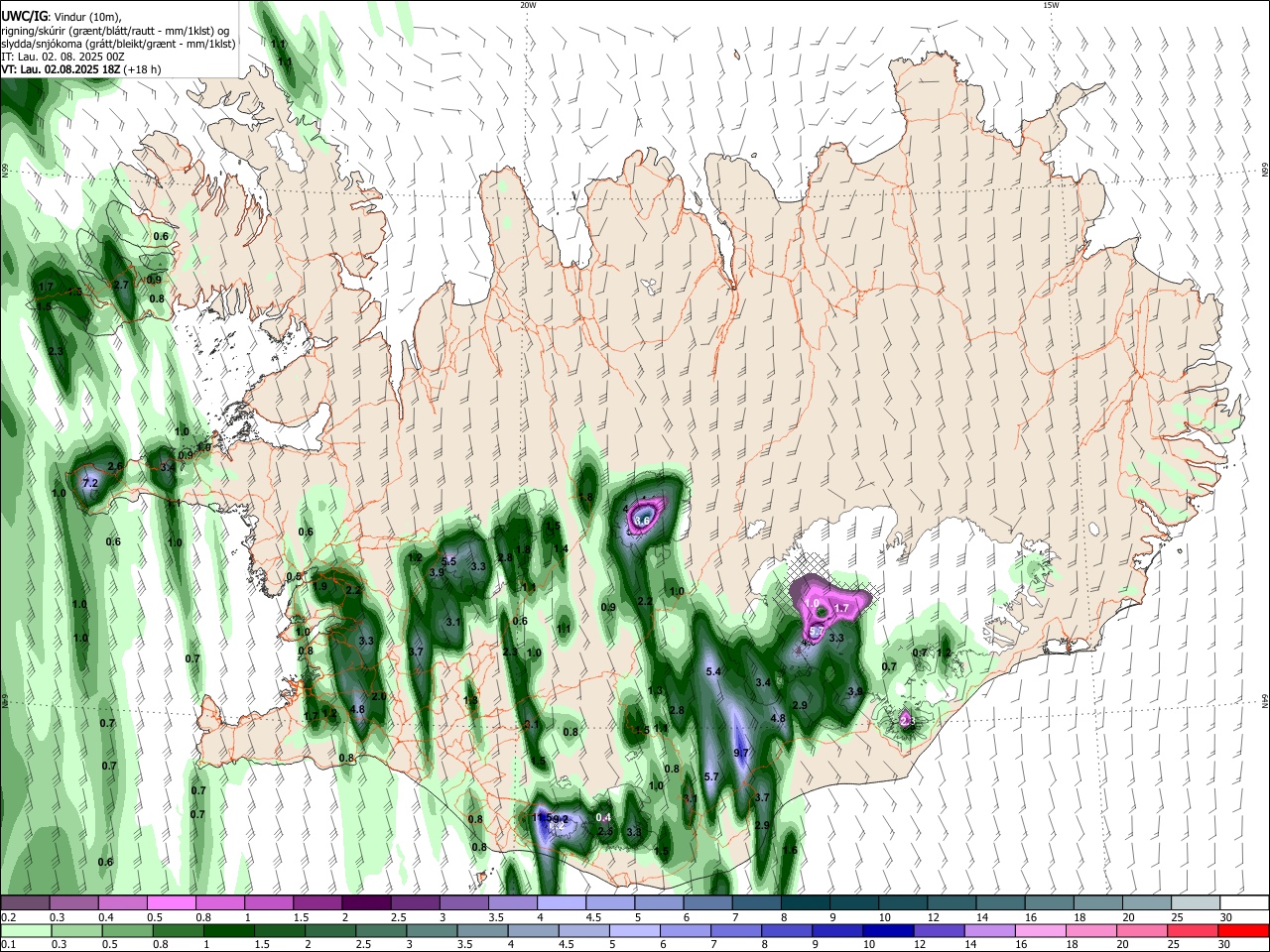1270x952 pixels.
Task: Click the '9.7' precipitation value on the map
Action: 741,753
